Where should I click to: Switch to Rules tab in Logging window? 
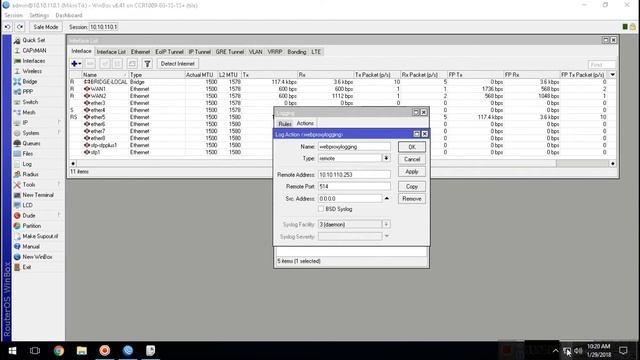[x=285, y=124]
